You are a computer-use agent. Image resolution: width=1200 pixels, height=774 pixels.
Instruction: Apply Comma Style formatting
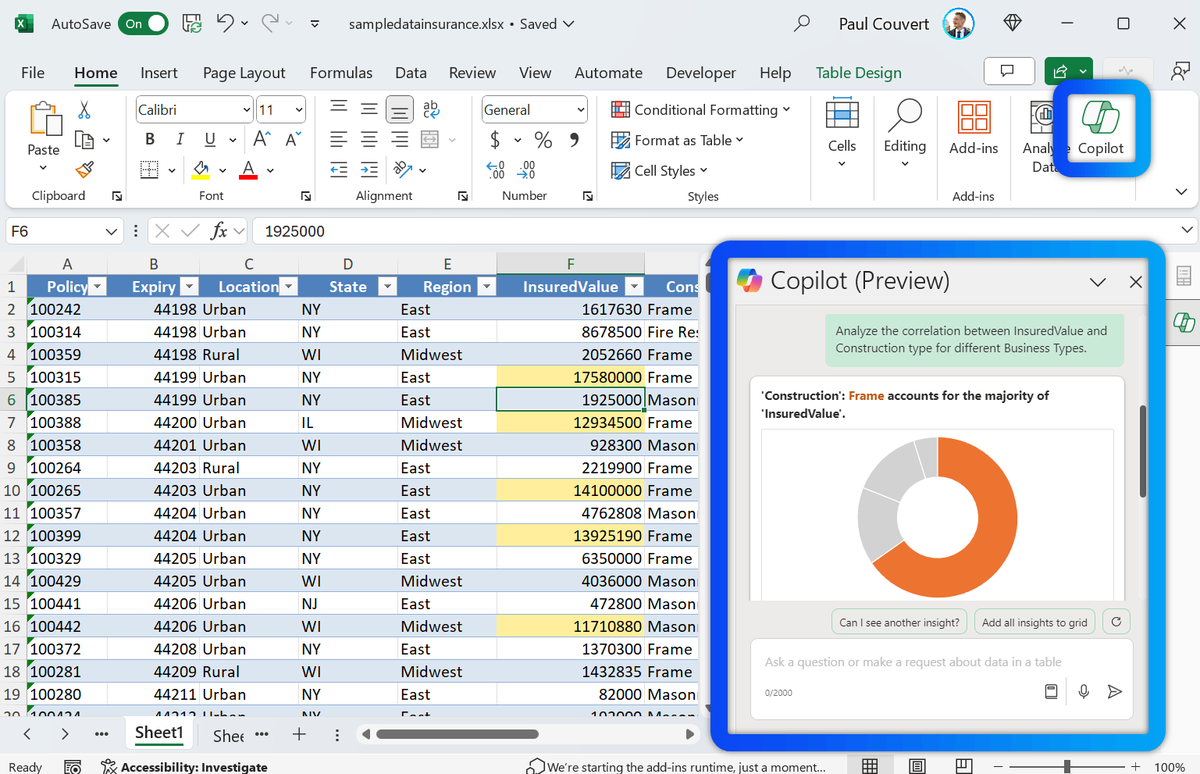(574, 140)
